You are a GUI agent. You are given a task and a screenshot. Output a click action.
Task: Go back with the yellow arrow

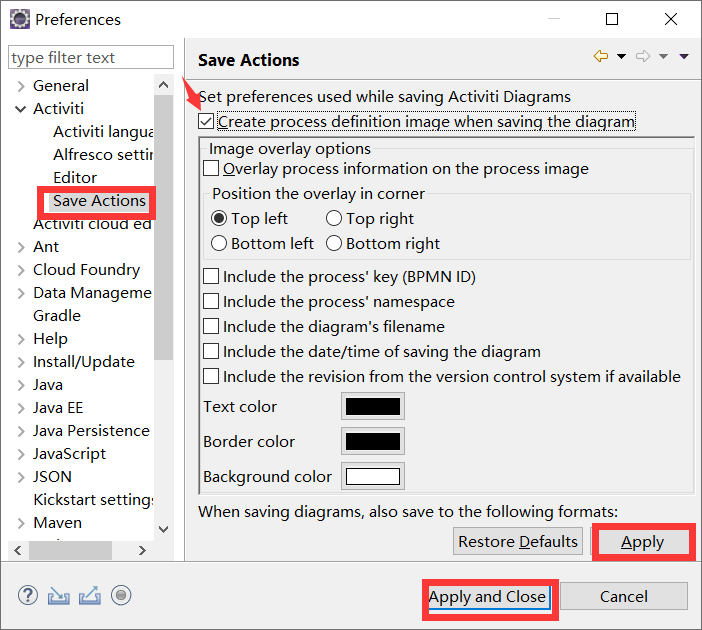tap(601, 56)
